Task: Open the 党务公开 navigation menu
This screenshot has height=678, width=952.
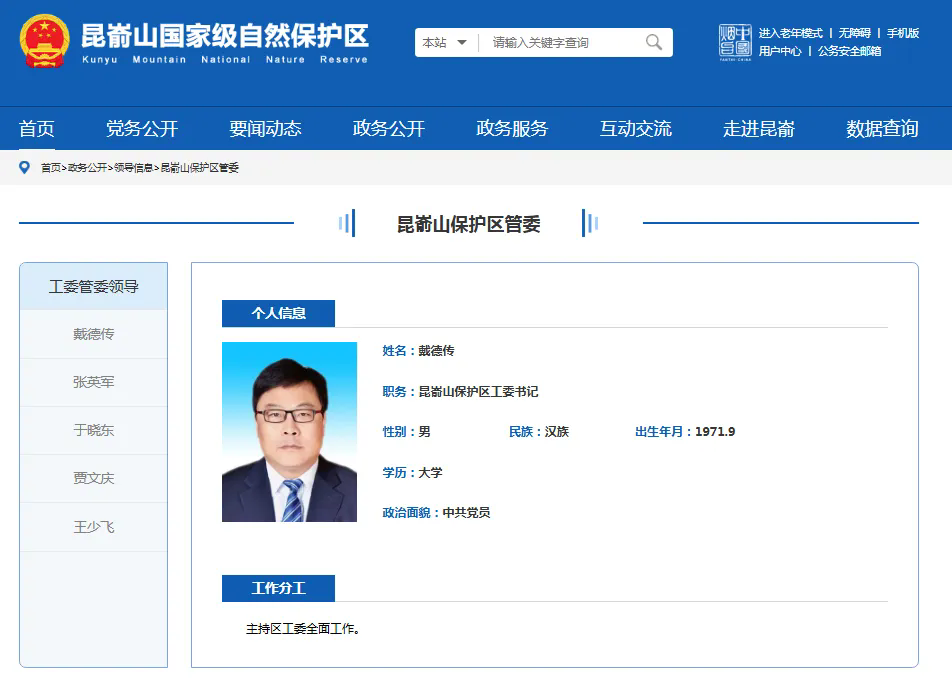Action: click(x=142, y=128)
